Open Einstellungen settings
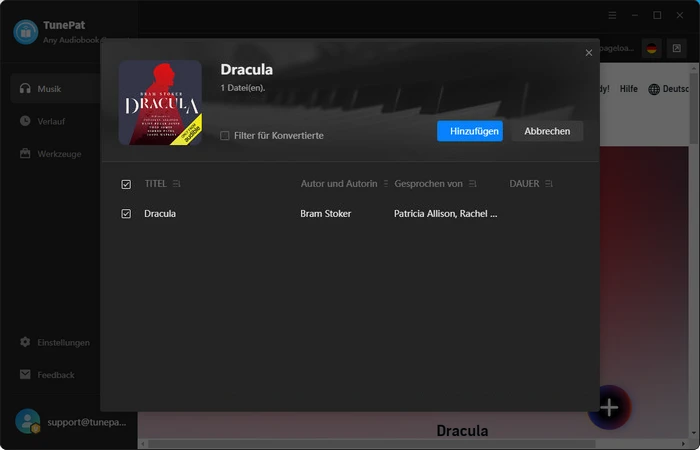The height and width of the screenshot is (450, 700). 55,342
